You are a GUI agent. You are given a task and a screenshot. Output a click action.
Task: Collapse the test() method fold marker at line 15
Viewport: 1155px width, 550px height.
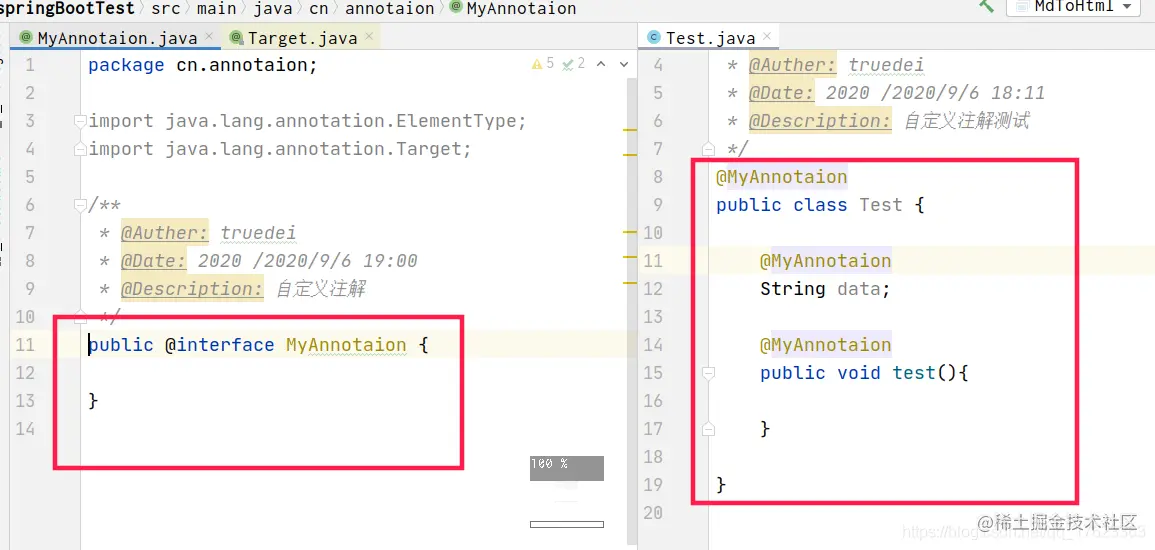coord(709,373)
